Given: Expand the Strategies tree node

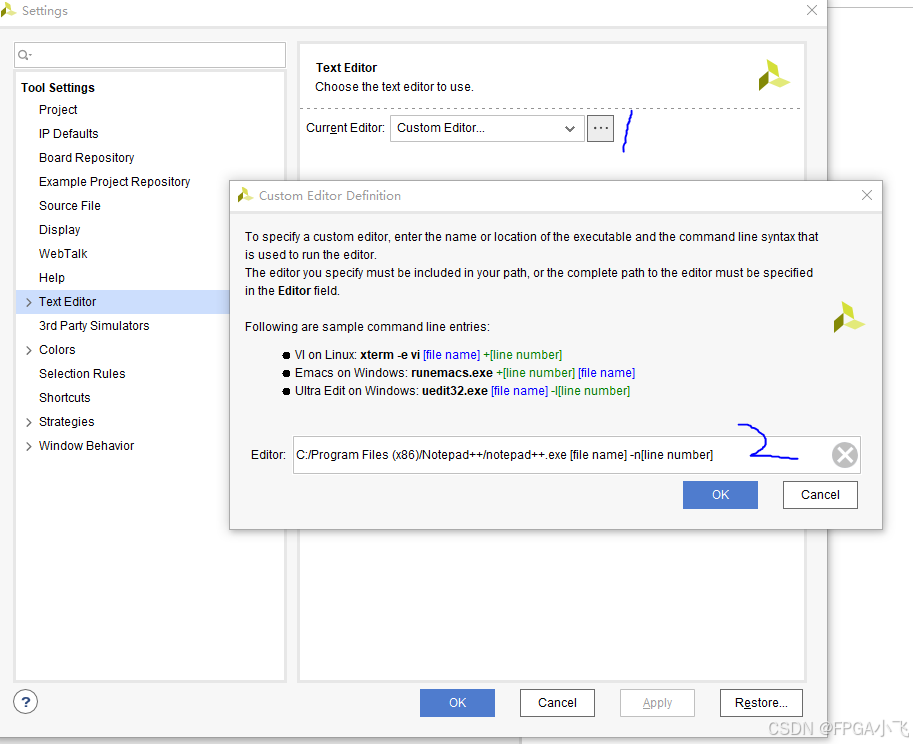Looking at the screenshot, I should (29, 423).
